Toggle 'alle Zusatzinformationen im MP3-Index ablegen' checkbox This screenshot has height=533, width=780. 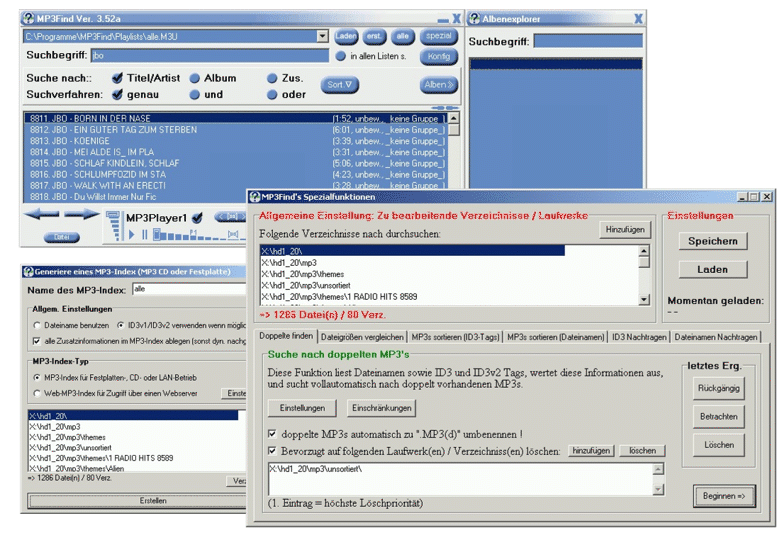pyautogui.click(x=36, y=341)
